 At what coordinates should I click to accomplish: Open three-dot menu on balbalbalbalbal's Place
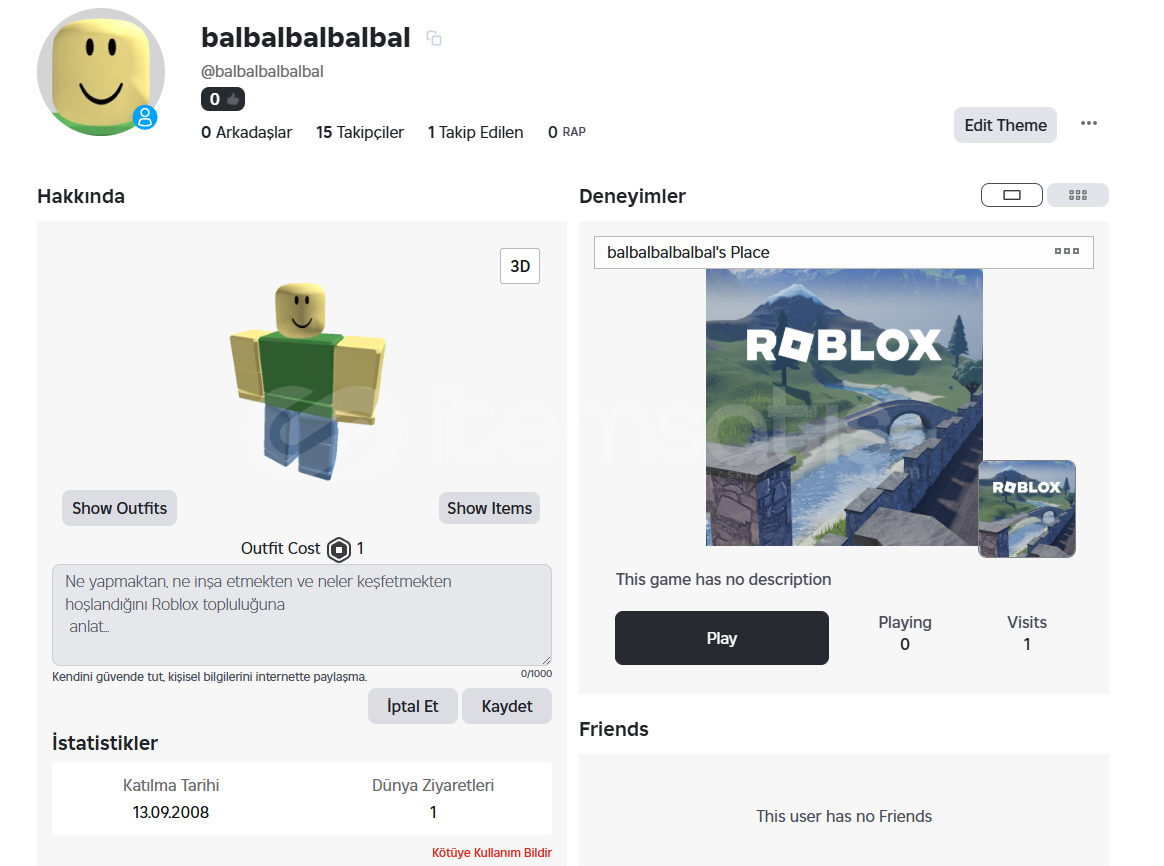point(1067,252)
